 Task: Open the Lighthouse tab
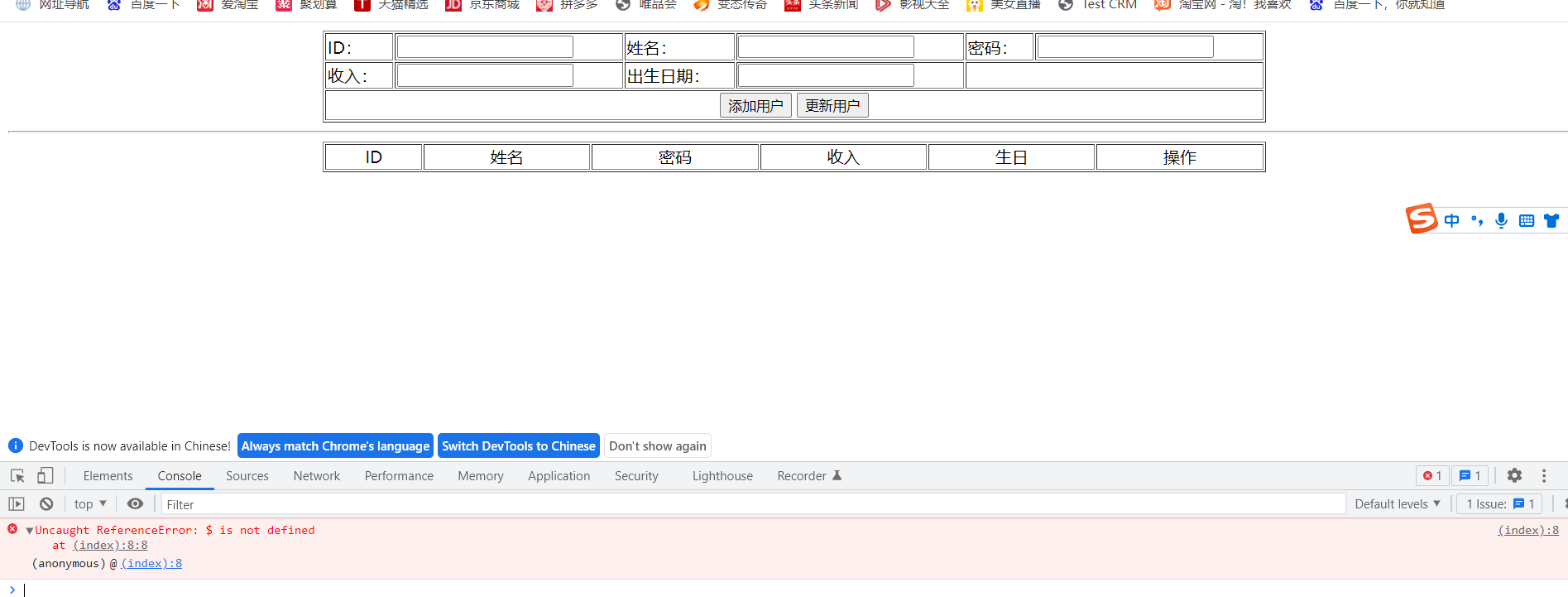click(x=722, y=476)
